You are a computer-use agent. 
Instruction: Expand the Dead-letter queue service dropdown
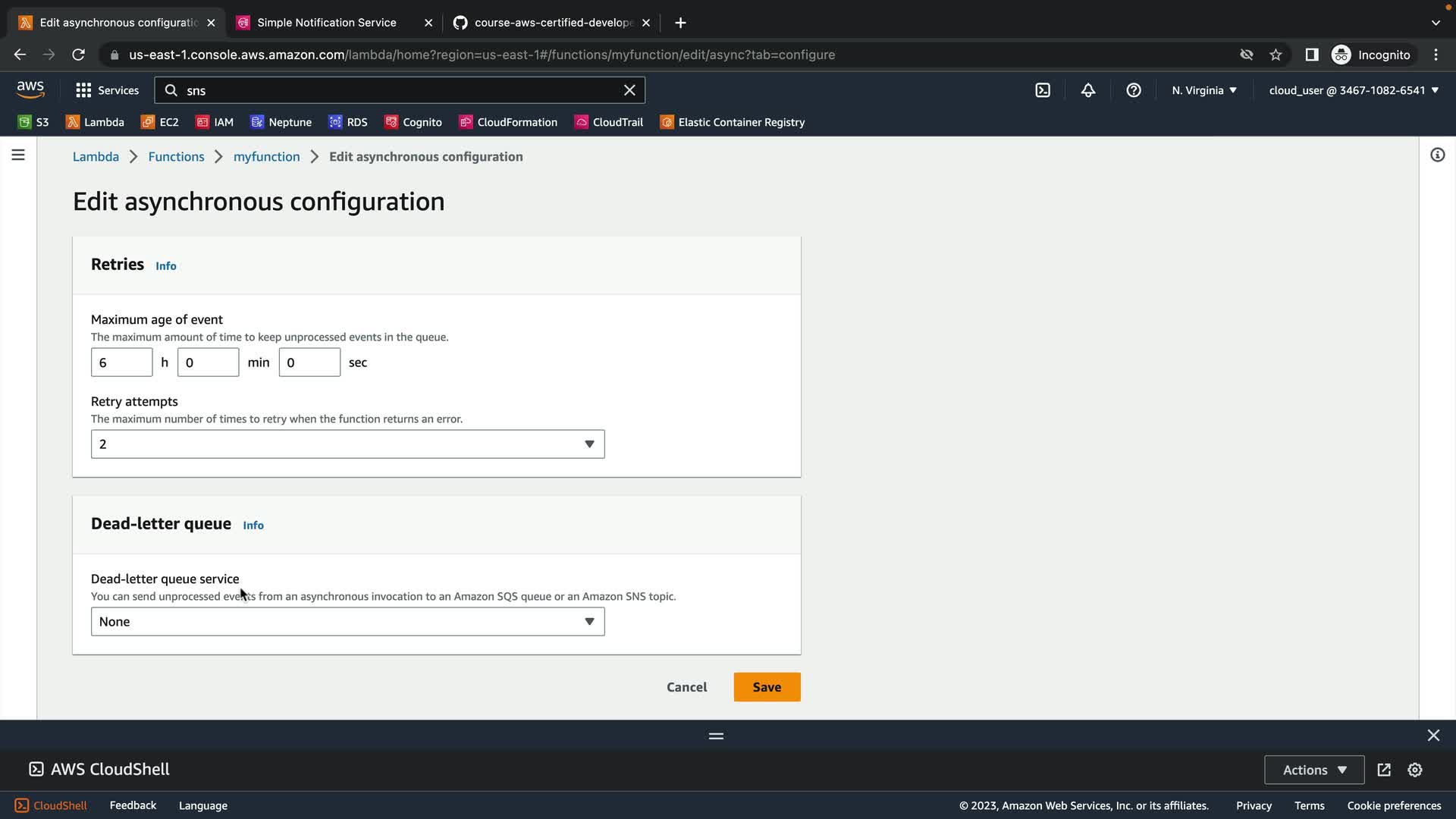[x=347, y=622]
